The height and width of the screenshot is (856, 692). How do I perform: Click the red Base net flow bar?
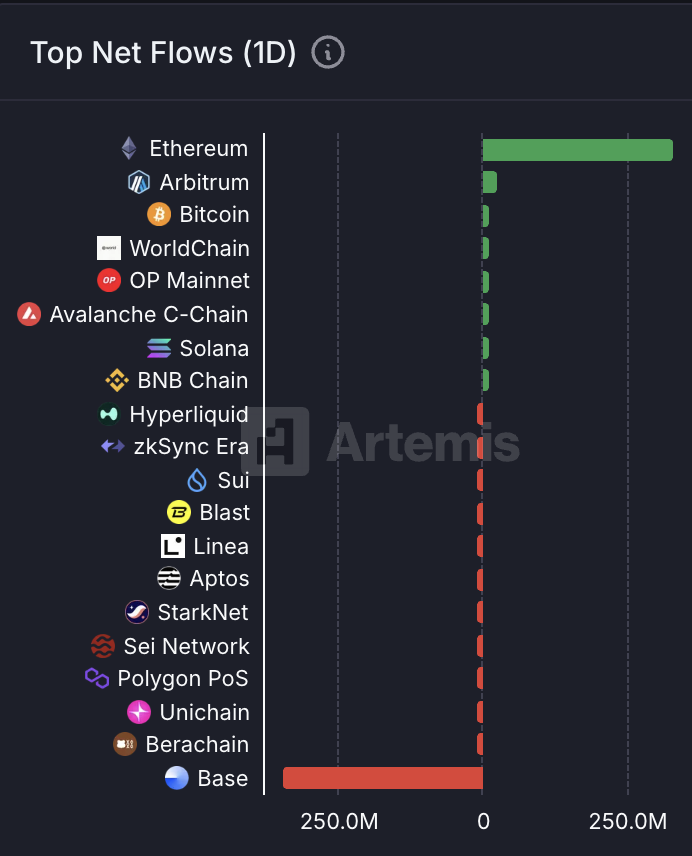pyautogui.click(x=383, y=778)
